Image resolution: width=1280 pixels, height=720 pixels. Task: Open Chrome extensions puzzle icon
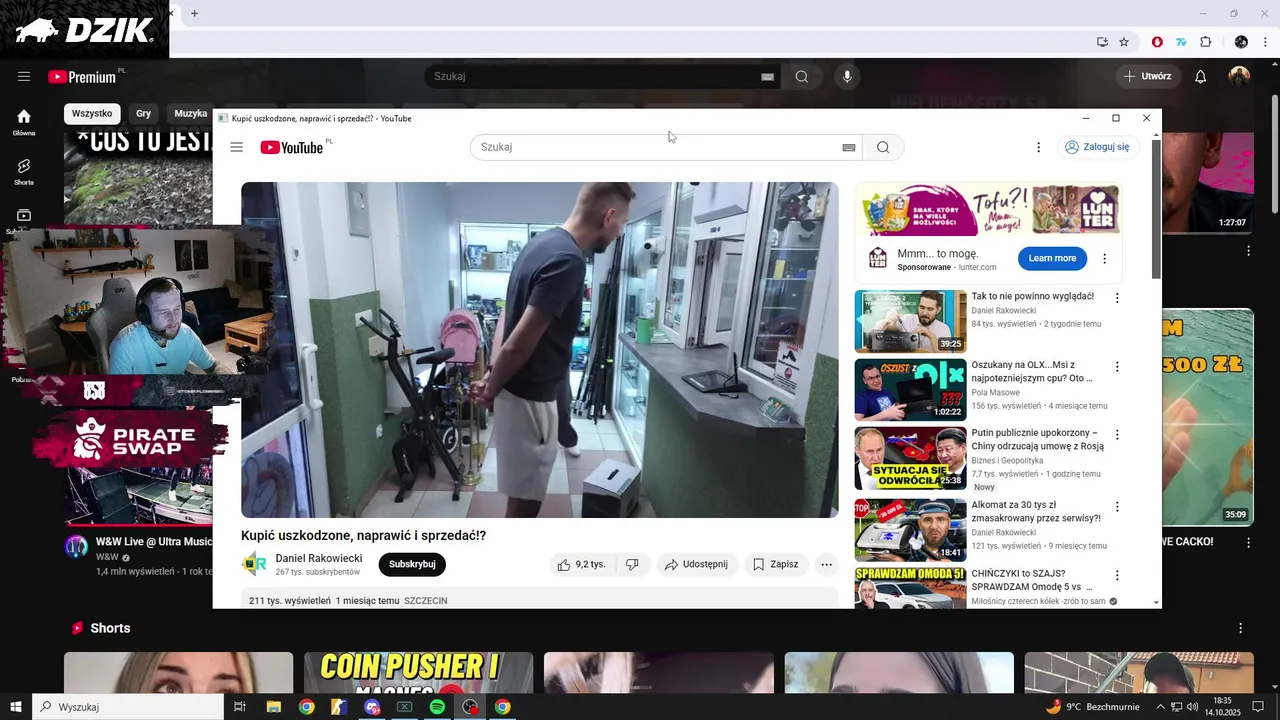[x=1205, y=42]
